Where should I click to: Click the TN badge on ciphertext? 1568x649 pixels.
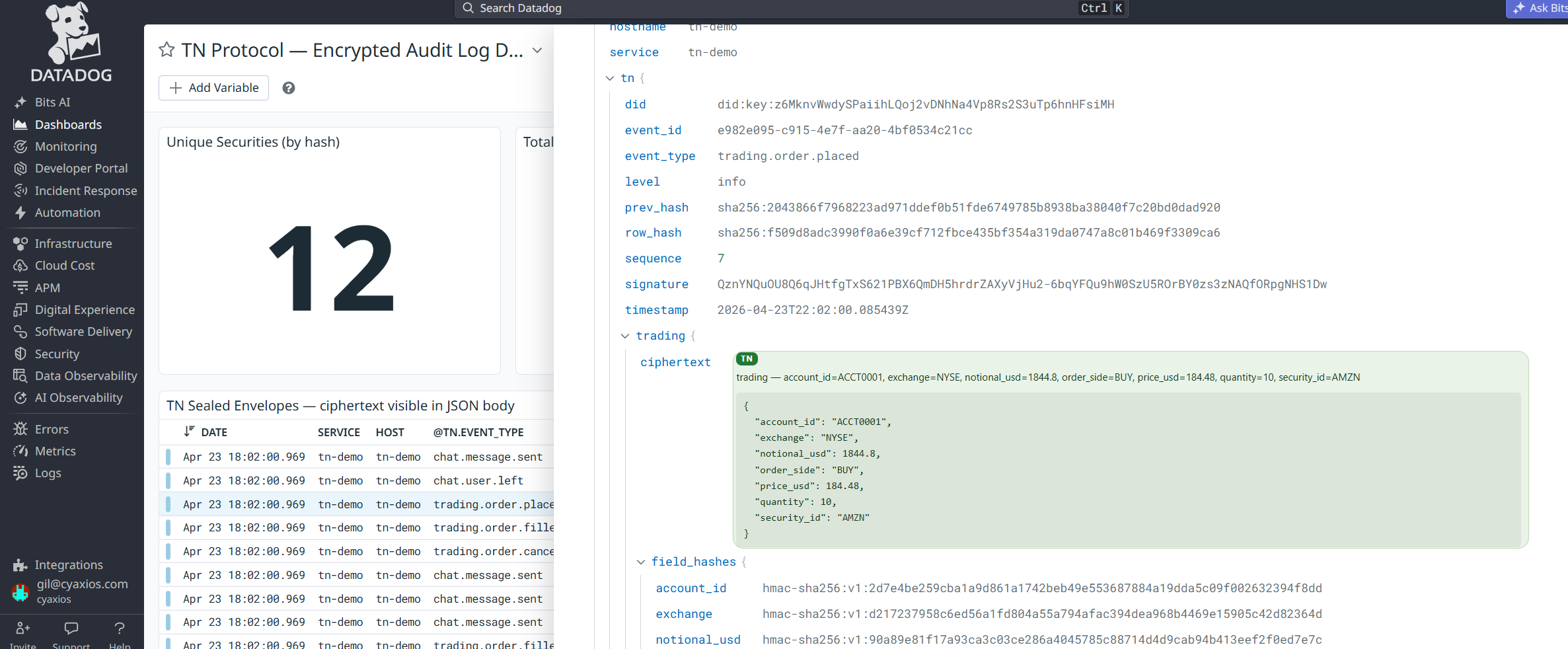tap(747, 359)
